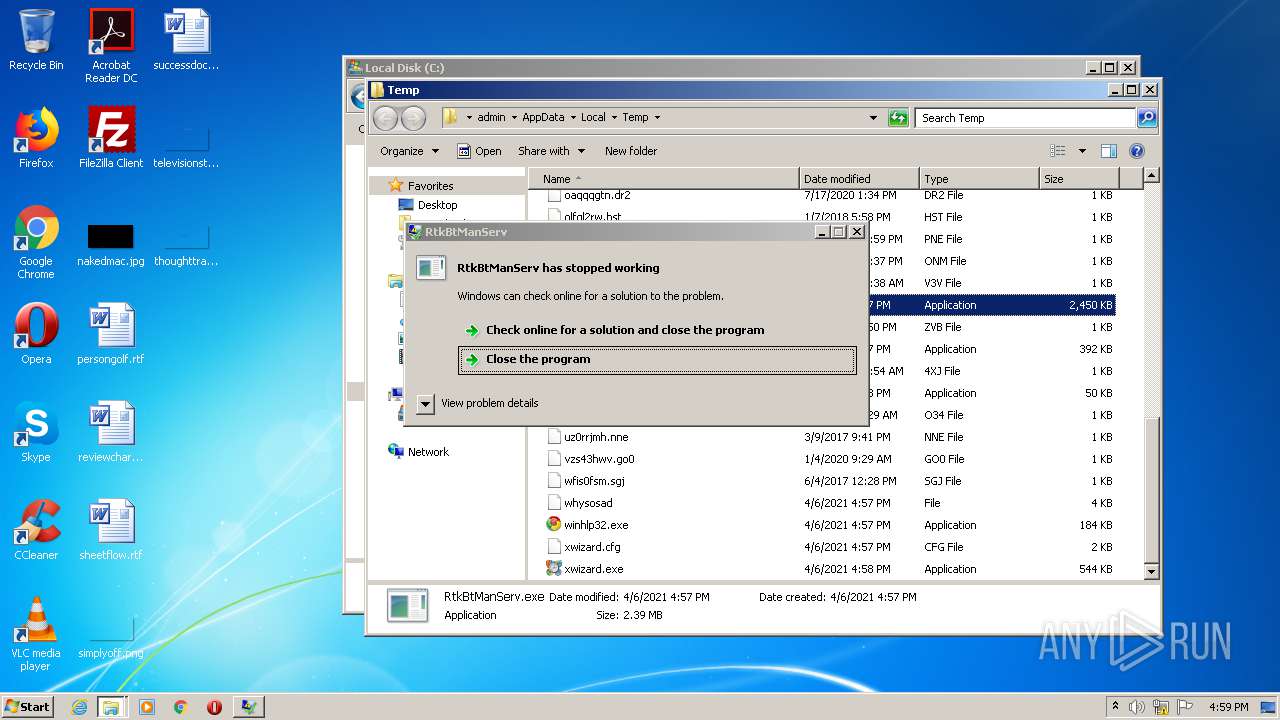Image resolution: width=1280 pixels, height=720 pixels.
Task: Open the change view dropdown arrow
Action: (x=1082, y=151)
